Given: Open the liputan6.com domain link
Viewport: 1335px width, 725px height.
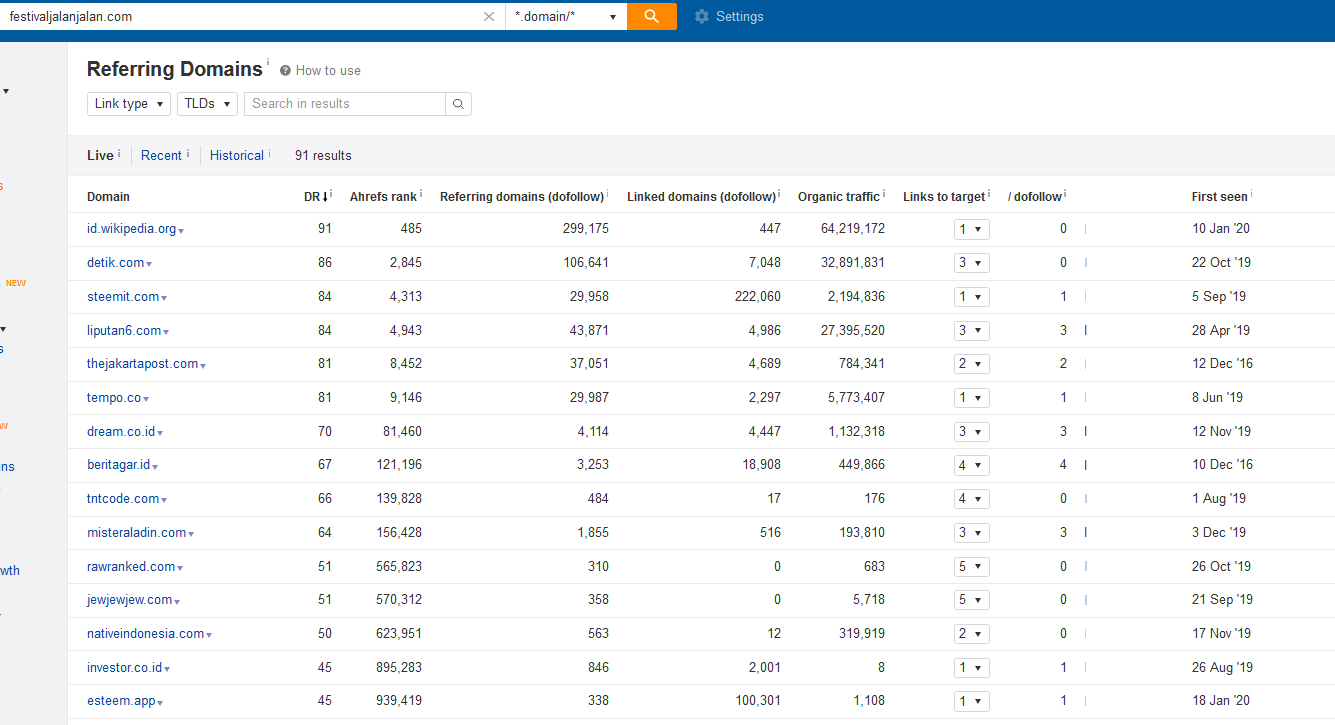Looking at the screenshot, I should [124, 331].
